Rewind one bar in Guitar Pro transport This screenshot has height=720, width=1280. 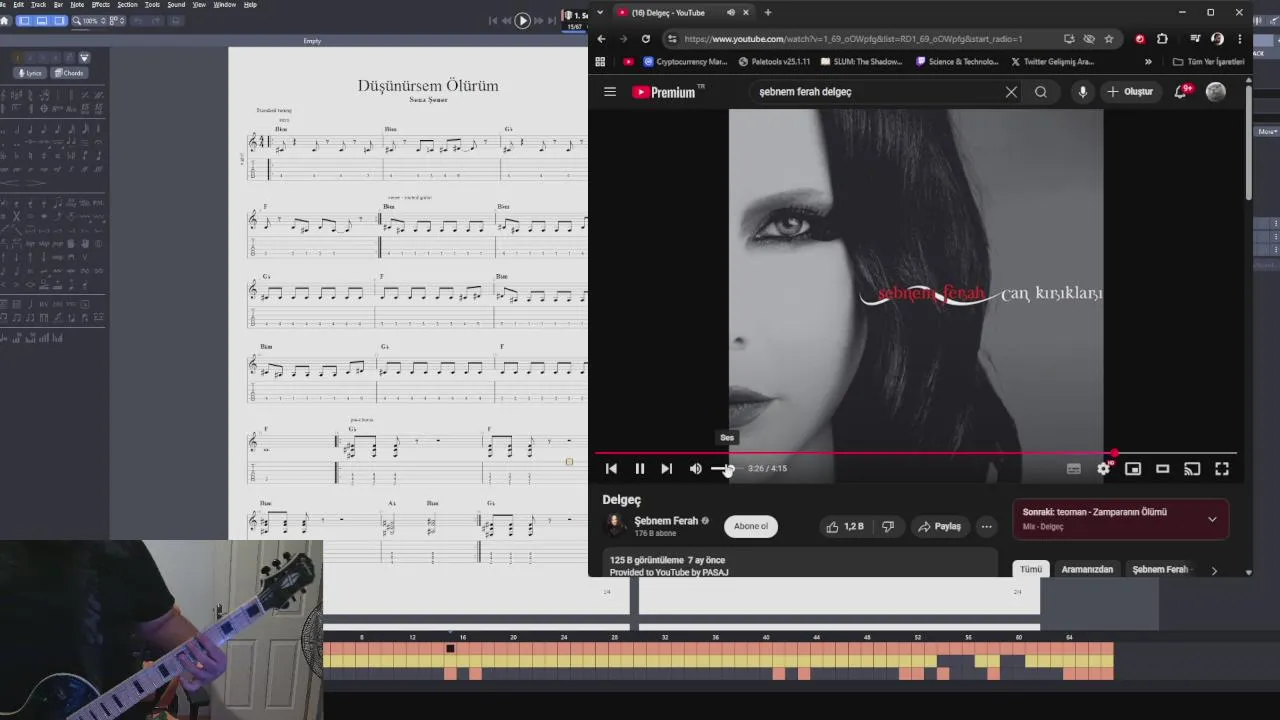pyautogui.click(x=506, y=20)
